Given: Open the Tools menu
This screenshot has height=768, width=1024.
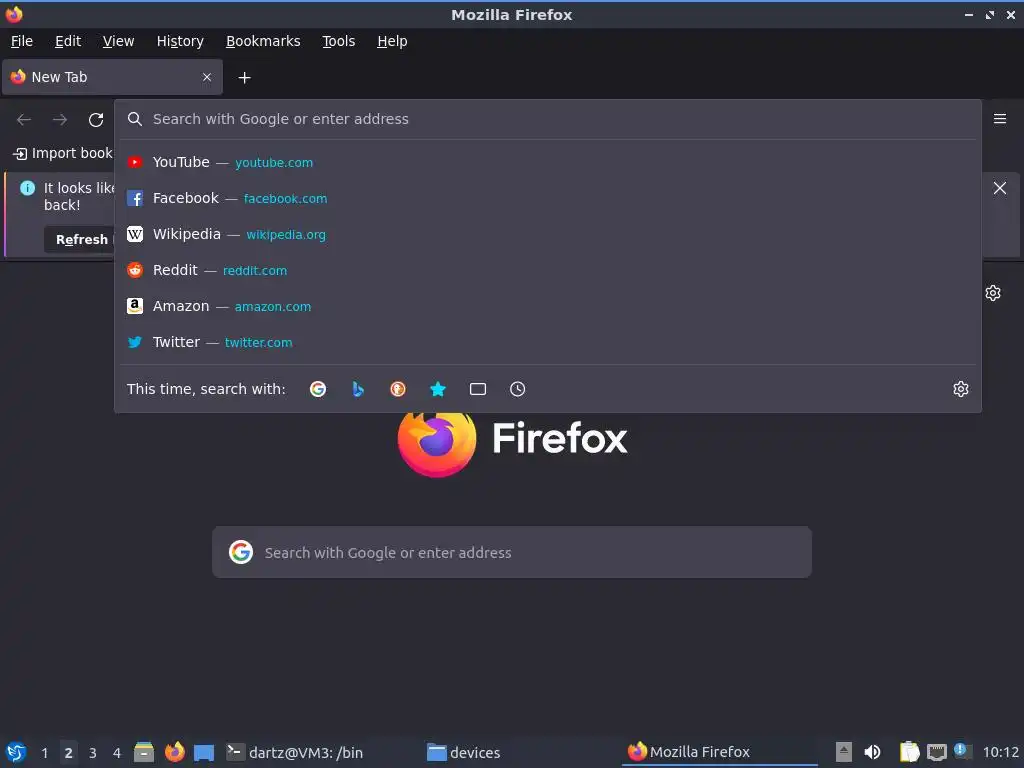Looking at the screenshot, I should (338, 41).
